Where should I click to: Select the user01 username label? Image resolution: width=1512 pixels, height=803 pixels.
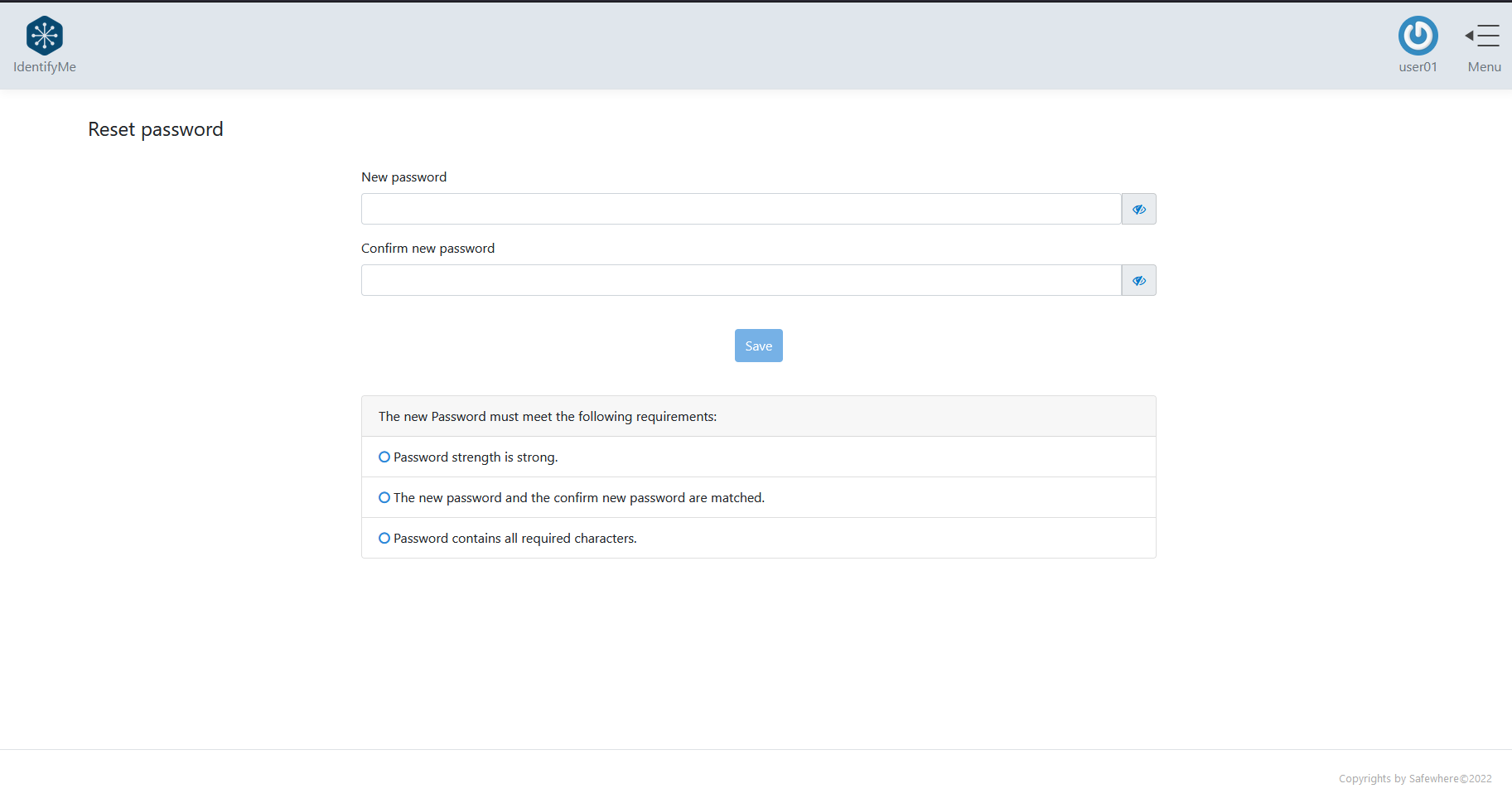(1418, 67)
